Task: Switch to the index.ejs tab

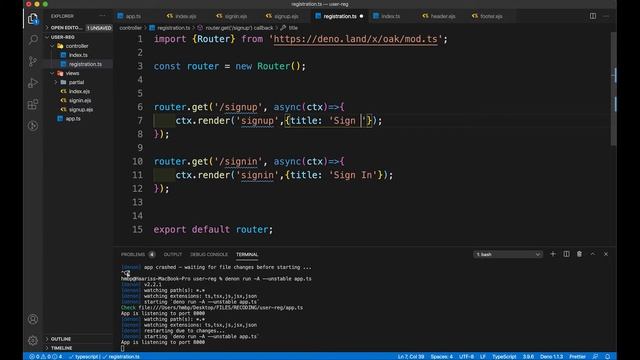Action: tap(186, 16)
